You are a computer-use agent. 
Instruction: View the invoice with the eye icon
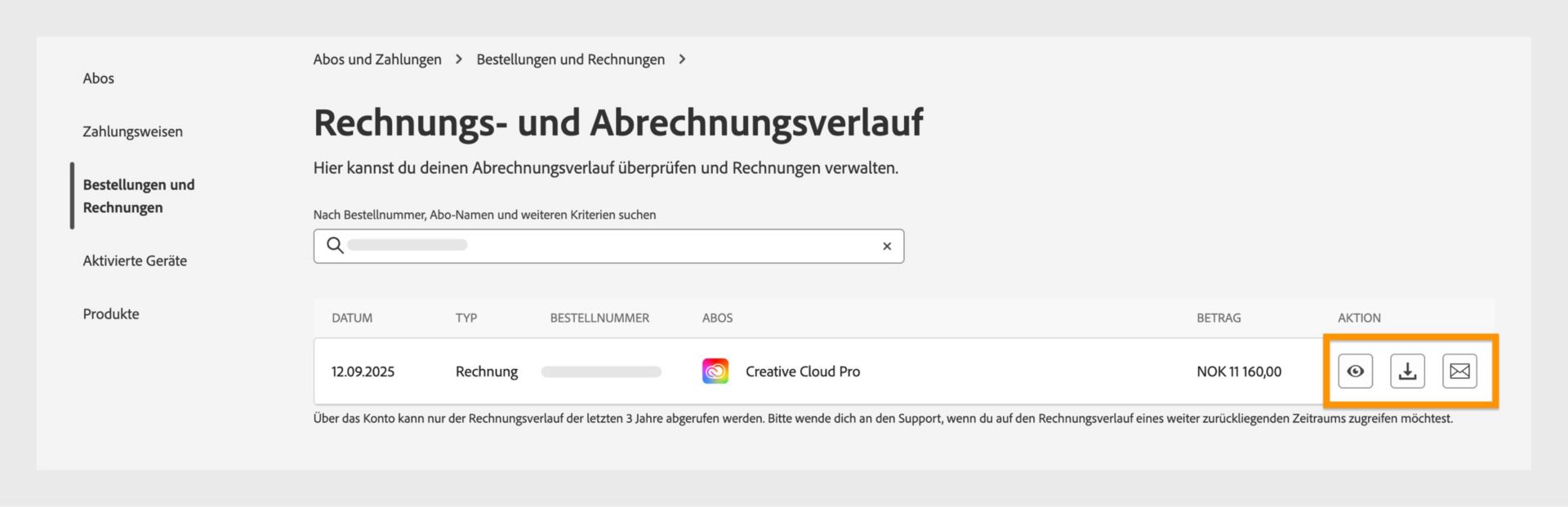coord(1356,371)
